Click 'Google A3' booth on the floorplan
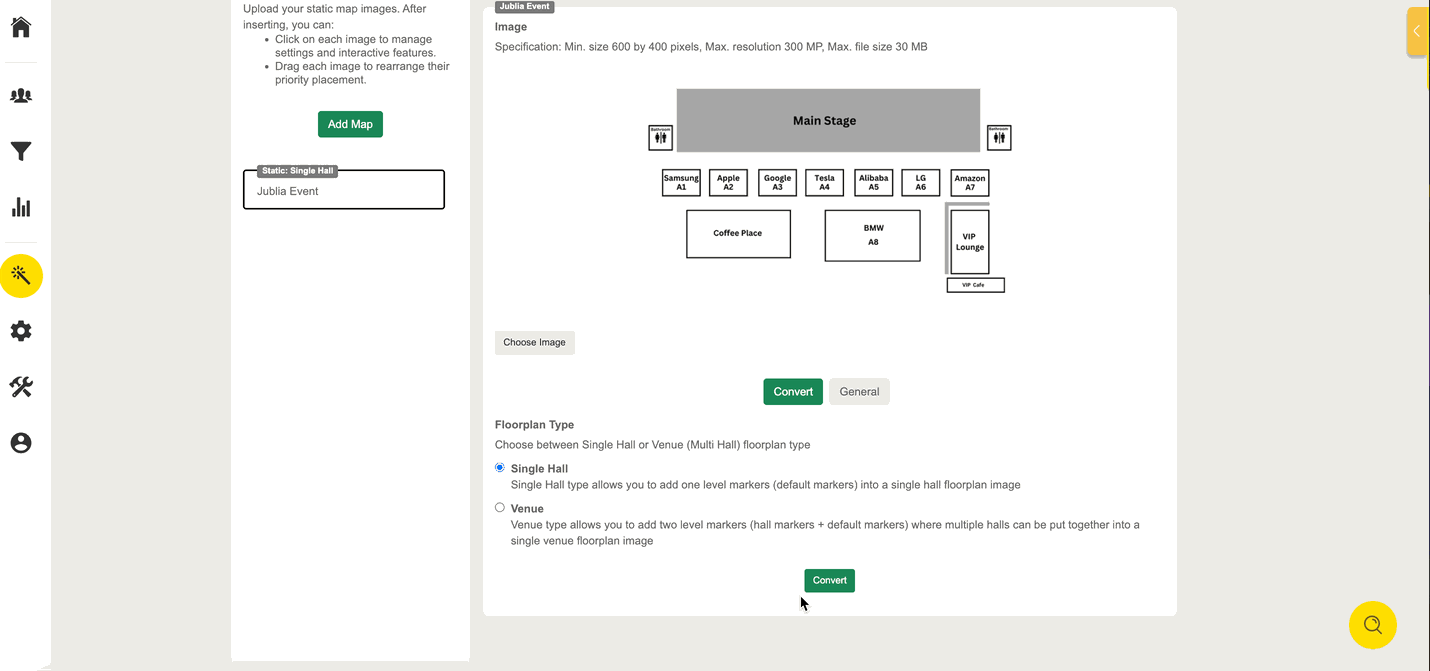Image resolution: width=1430 pixels, height=671 pixels. [777, 183]
